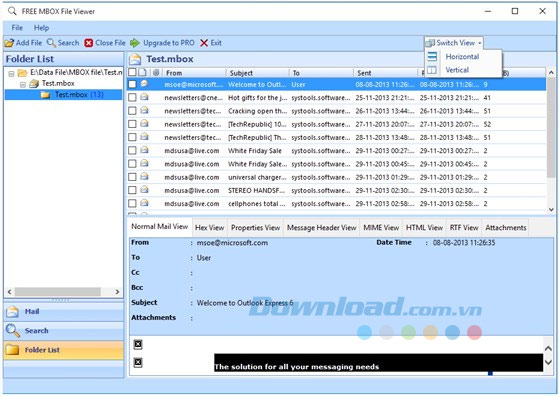Select the Vertical view layout icon

(432, 70)
